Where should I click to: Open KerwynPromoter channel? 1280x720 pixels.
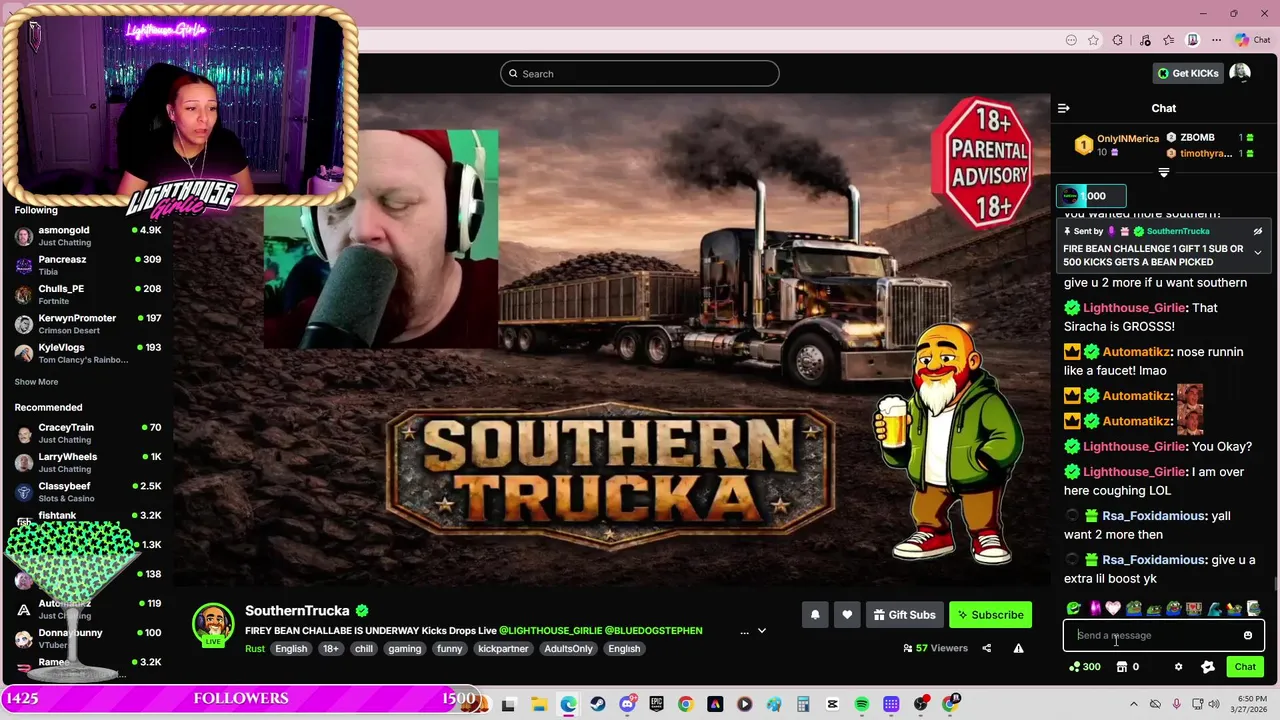click(88, 324)
